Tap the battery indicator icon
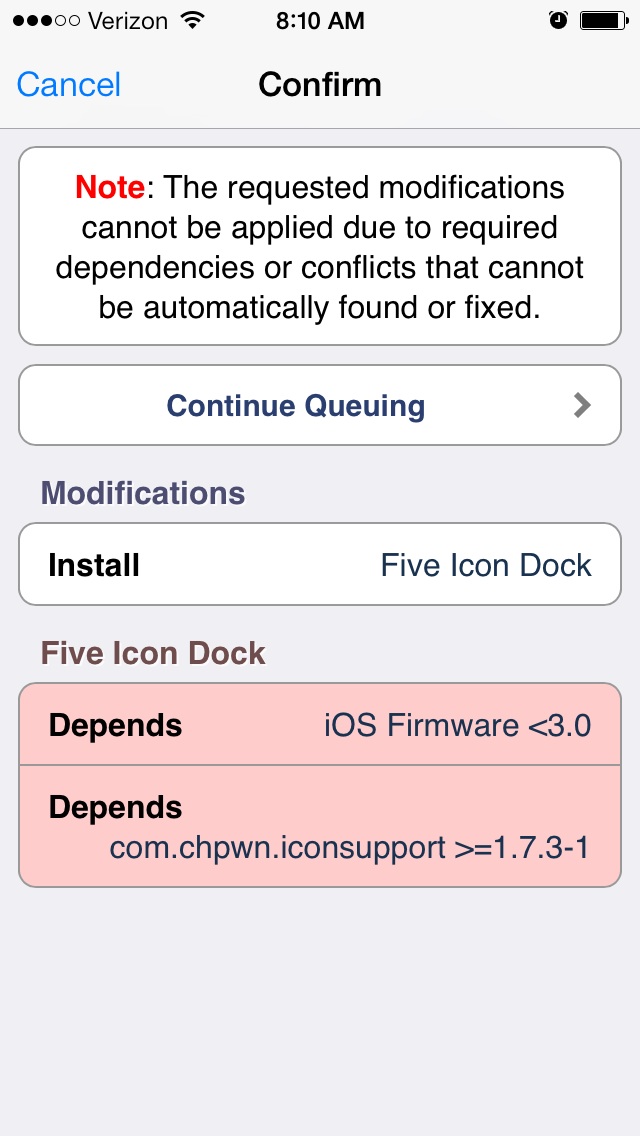Screen dimensions: 640x1136 pos(604,21)
